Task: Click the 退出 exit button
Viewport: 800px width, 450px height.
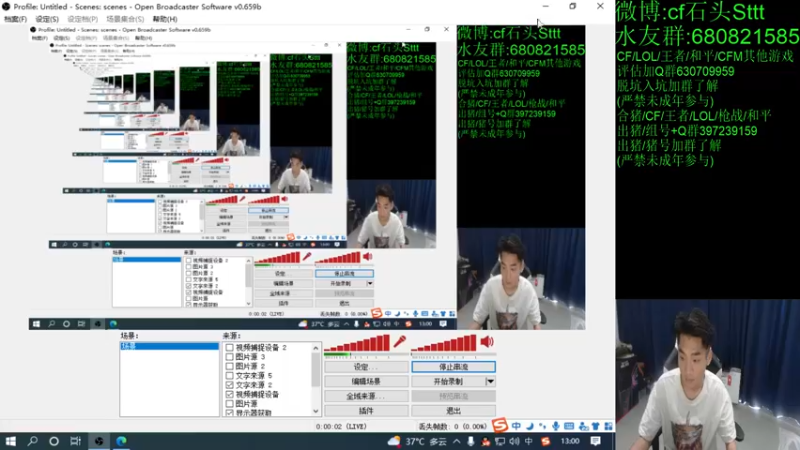Action: click(454, 411)
